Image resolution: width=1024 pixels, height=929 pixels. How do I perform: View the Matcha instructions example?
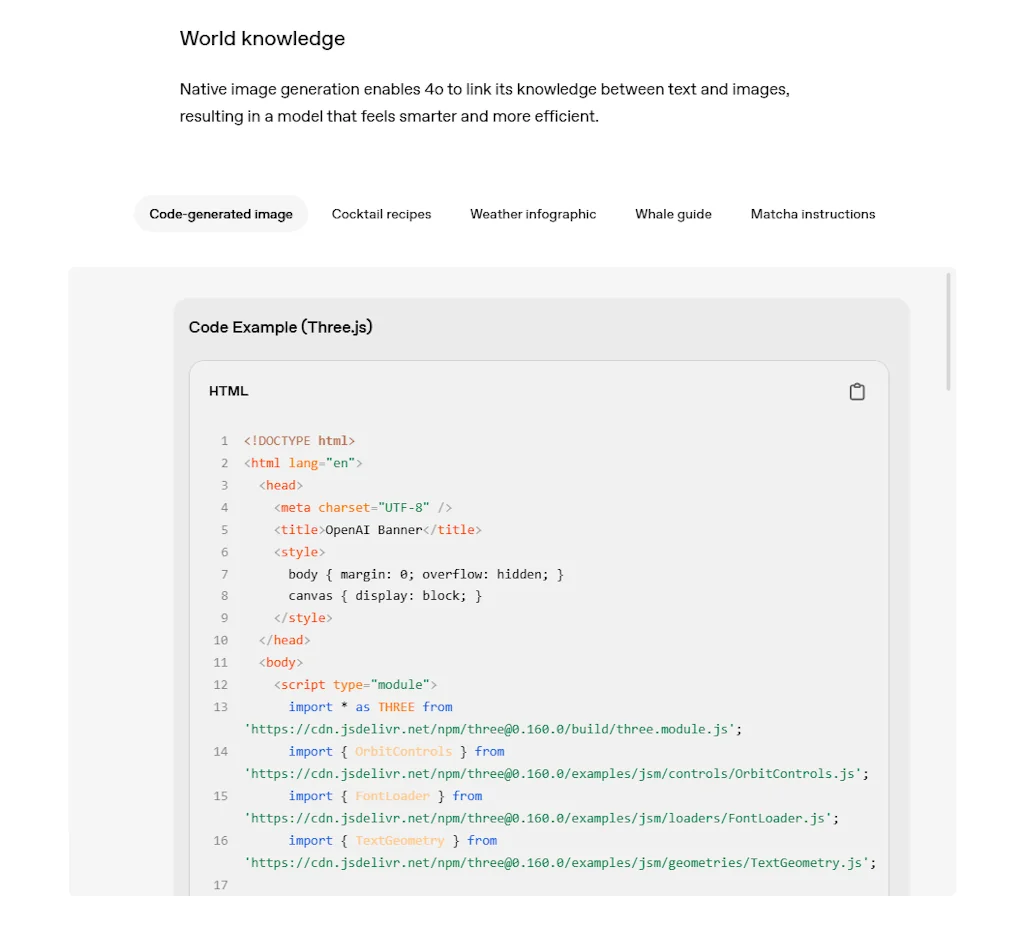coord(812,213)
